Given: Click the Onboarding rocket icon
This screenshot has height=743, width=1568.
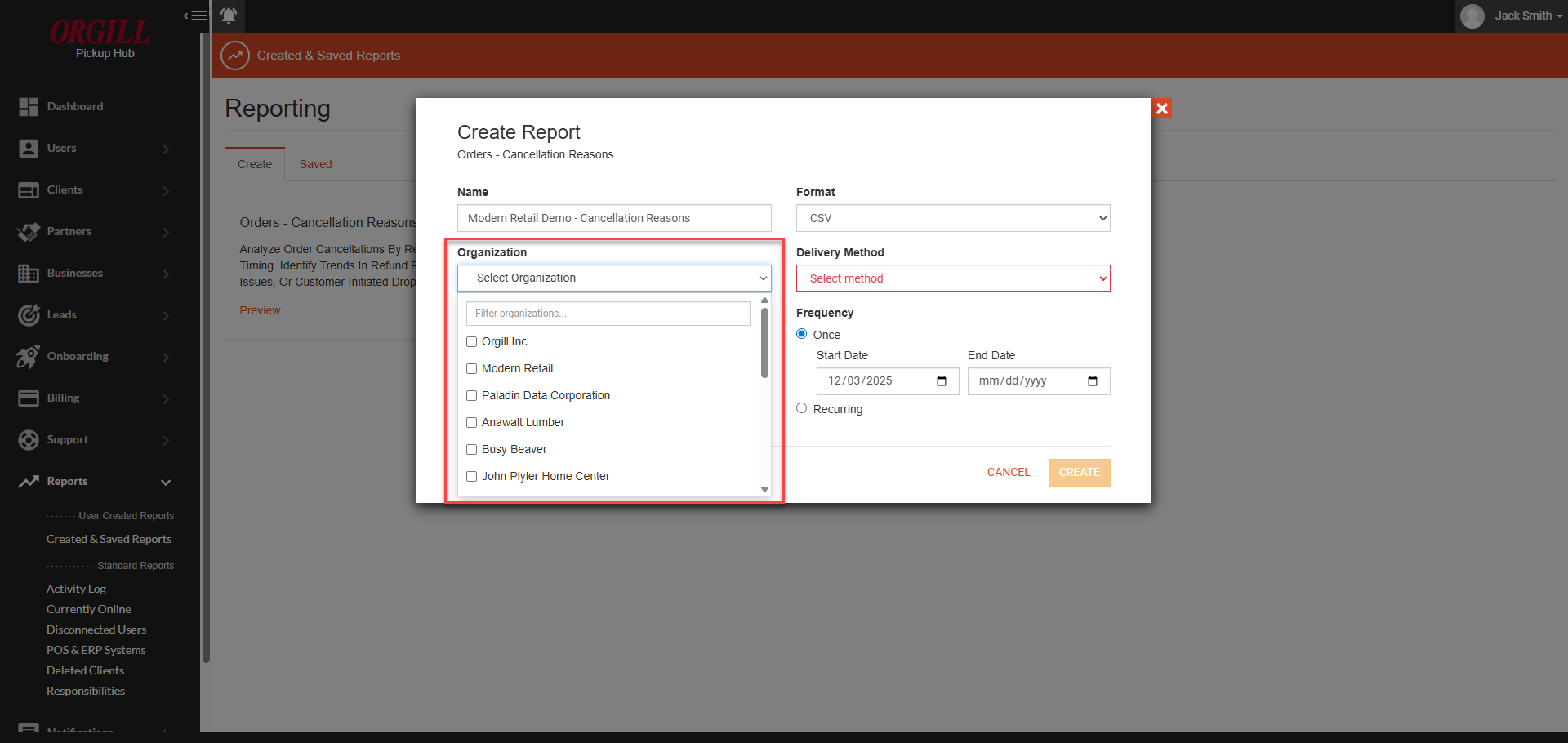Looking at the screenshot, I should pyautogui.click(x=29, y=357).
